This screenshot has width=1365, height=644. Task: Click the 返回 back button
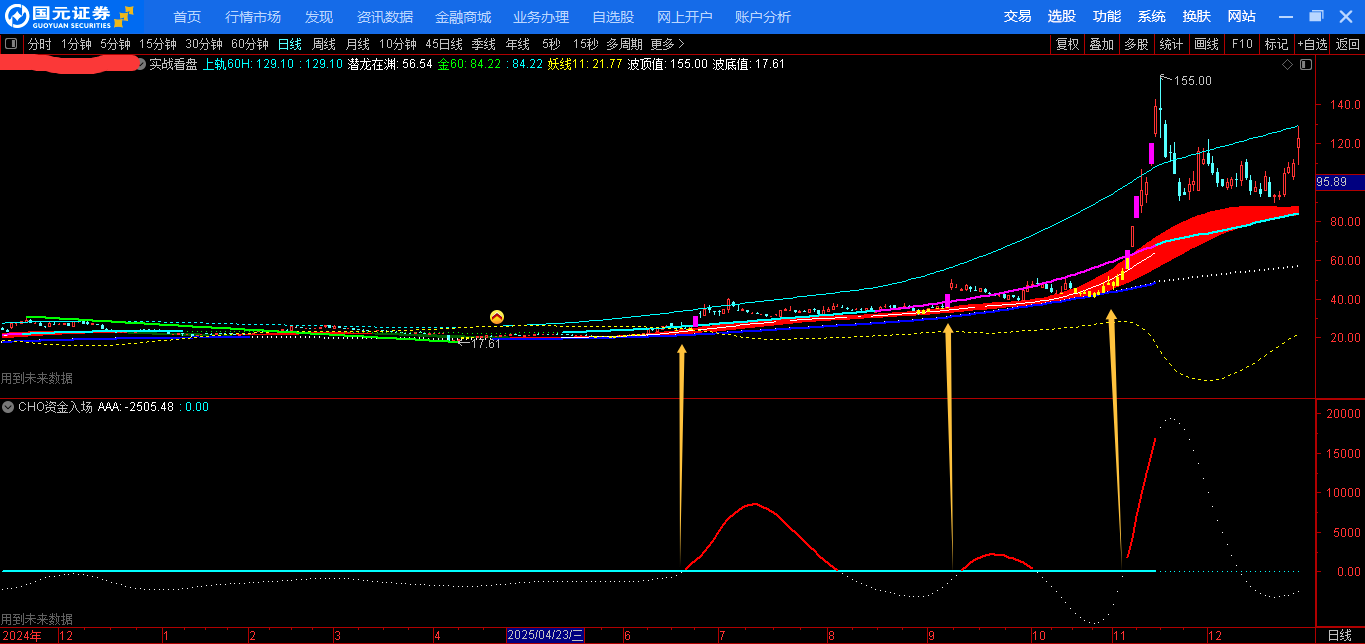point(1348,44)
